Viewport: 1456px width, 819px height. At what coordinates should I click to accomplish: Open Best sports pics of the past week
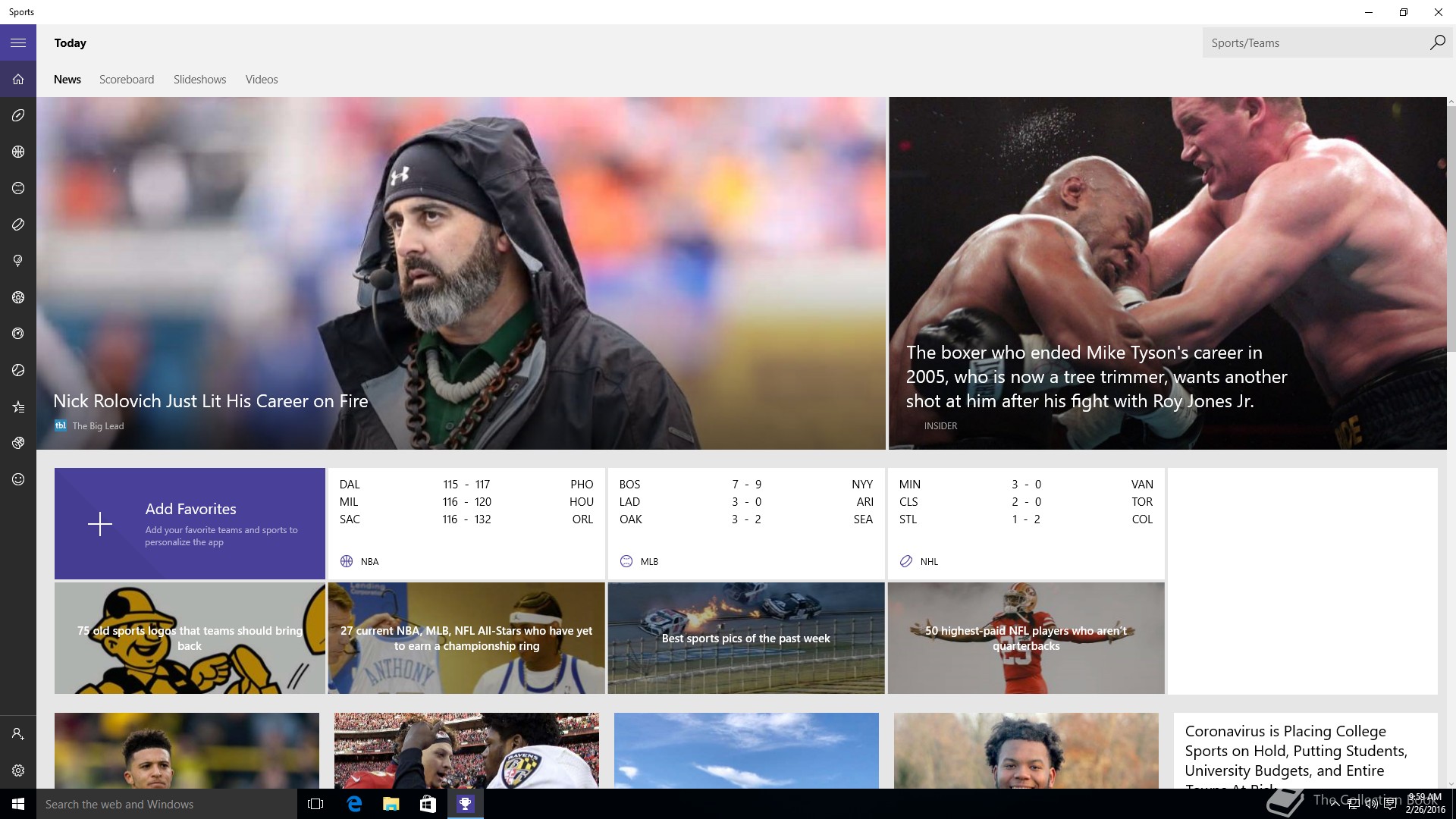coord(746,638)
